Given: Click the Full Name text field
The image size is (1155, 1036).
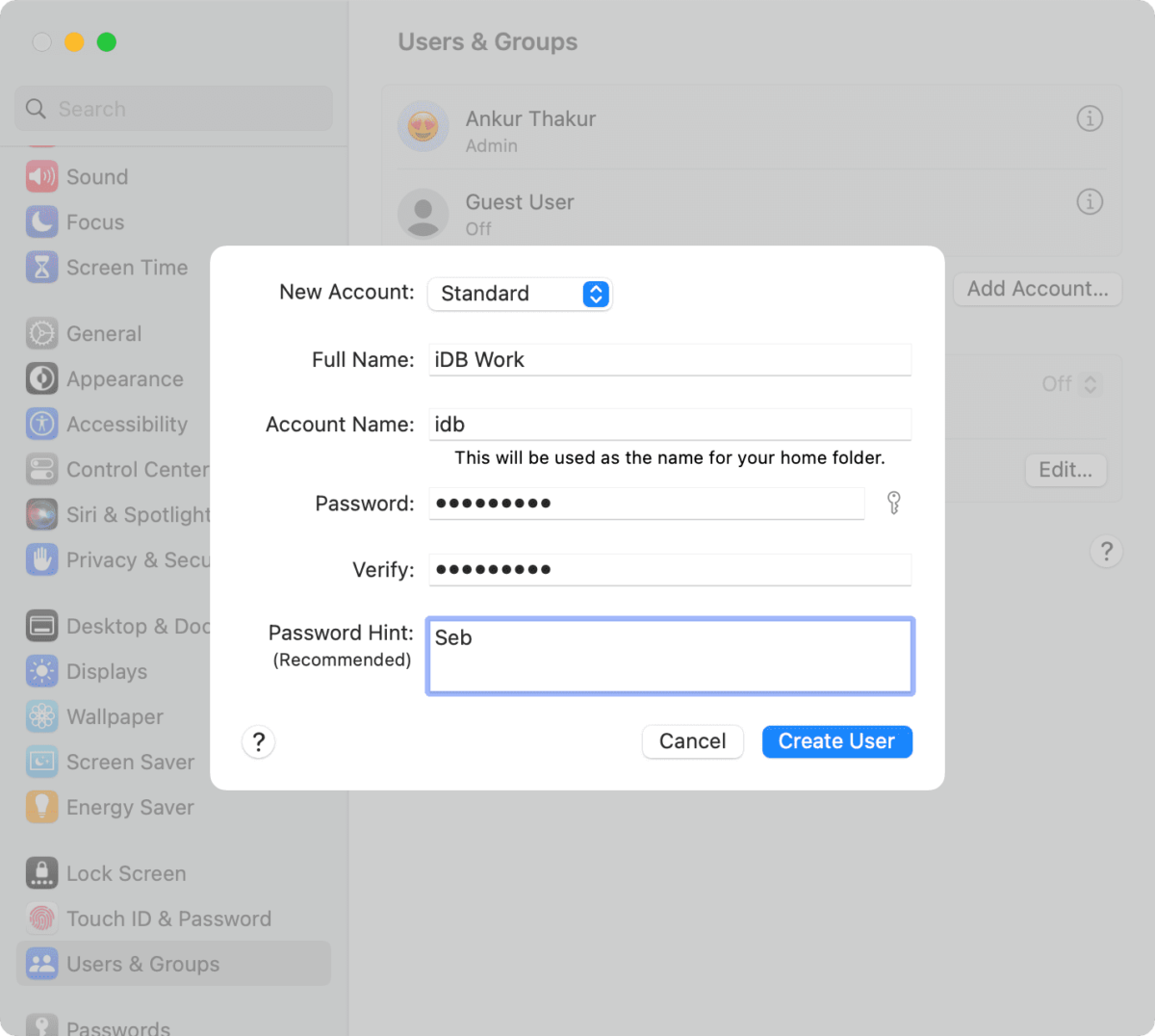Looking at the screenshot, I should click(669, 360).
